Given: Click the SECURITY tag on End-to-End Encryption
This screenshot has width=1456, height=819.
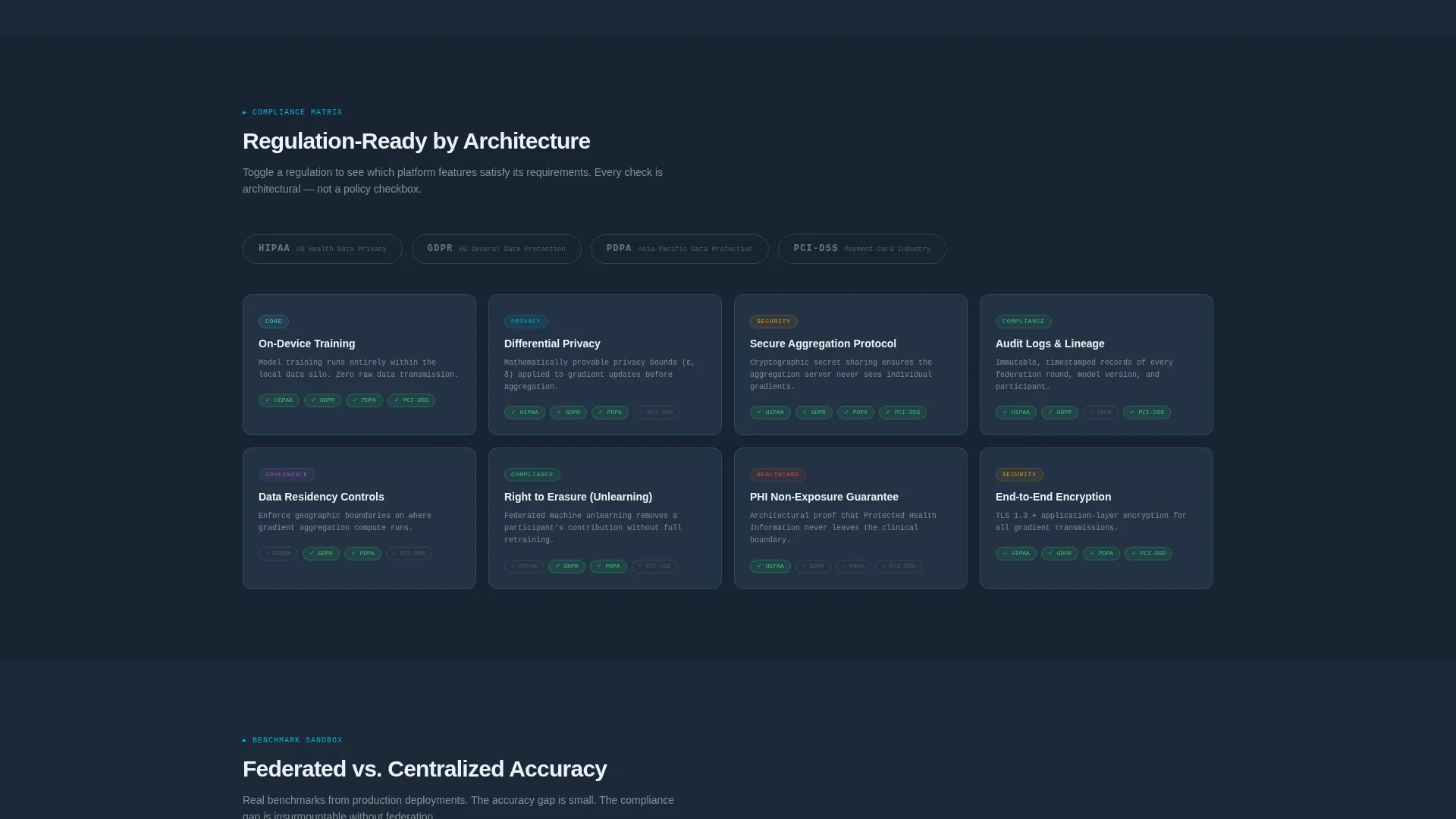Looking at the screenshot, I should tap(1019, 475).
